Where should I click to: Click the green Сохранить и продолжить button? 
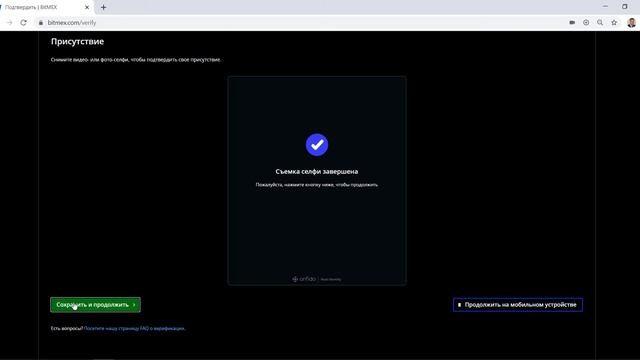(95, 305)
